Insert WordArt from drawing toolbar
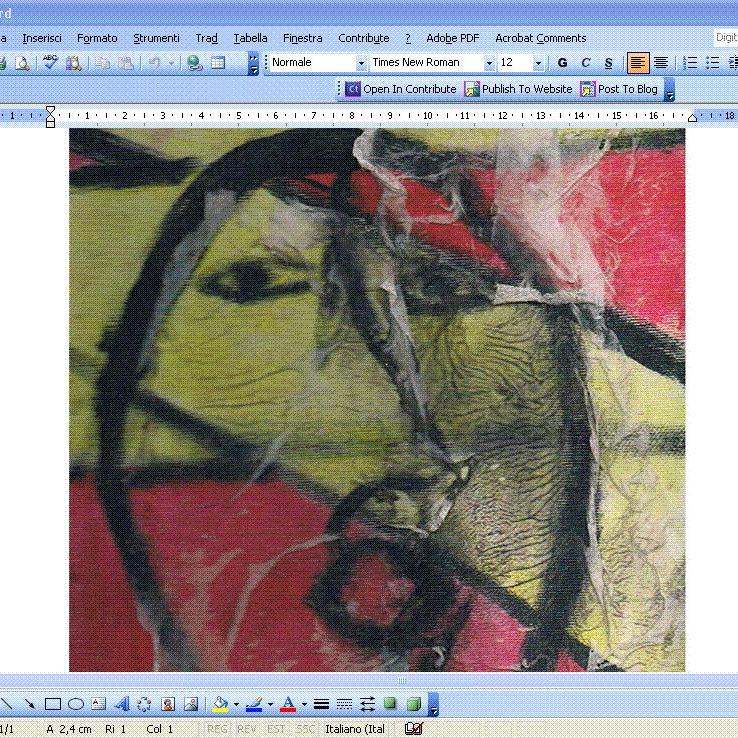738x738 pixels. pyautogui.click(x=122, y=704)
